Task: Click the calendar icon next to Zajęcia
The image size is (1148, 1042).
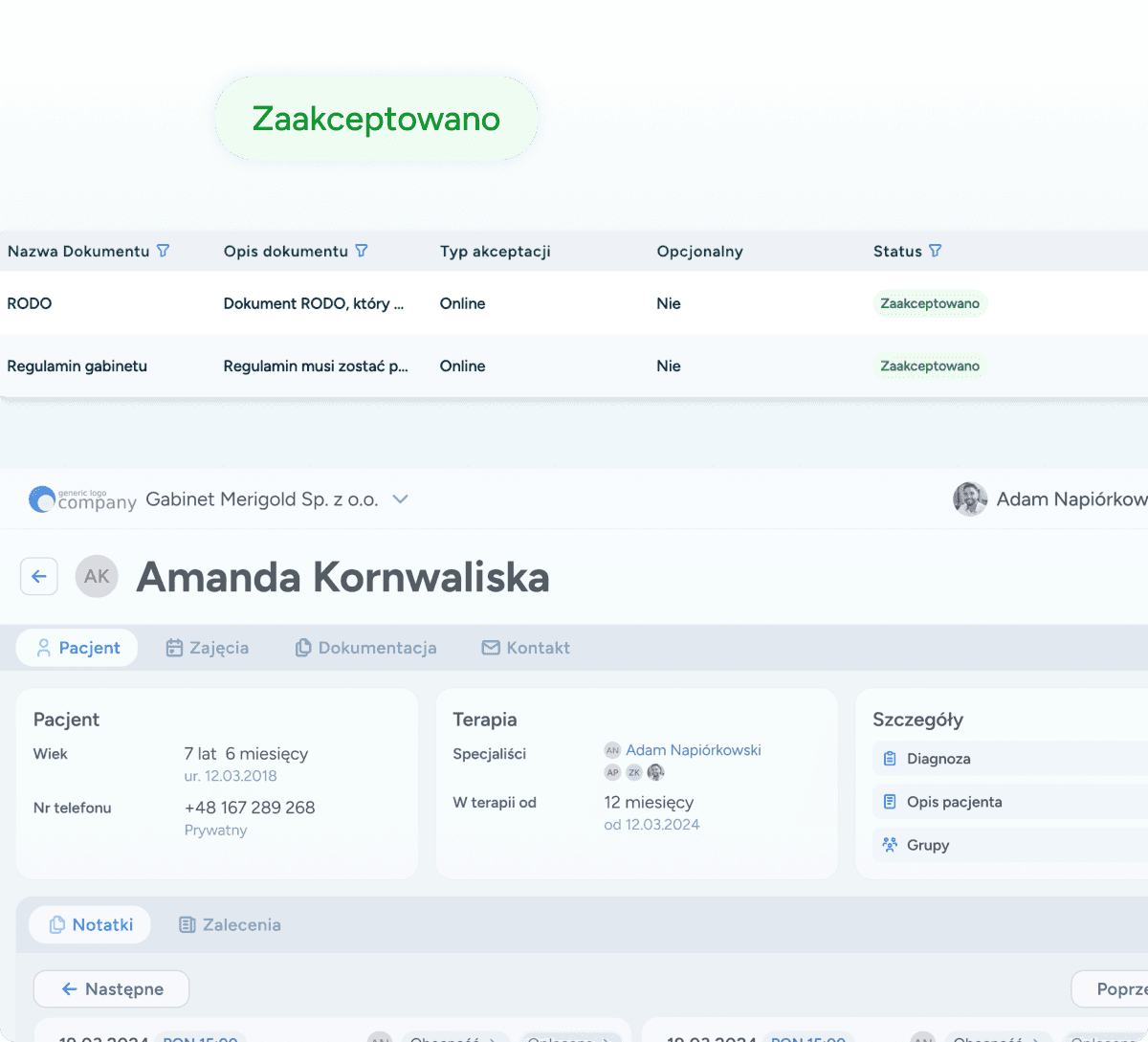Action: (175, 647)
